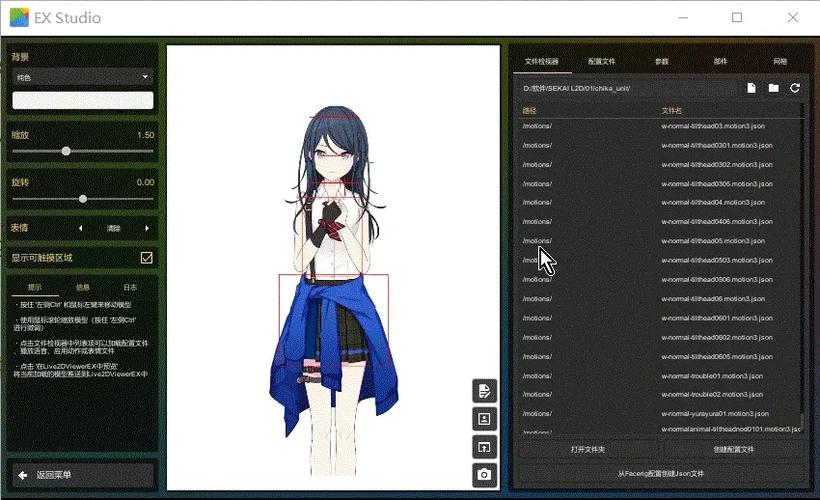Maximize the EX Studio window
Screen dimensions: 820x500
coord(737,18)
